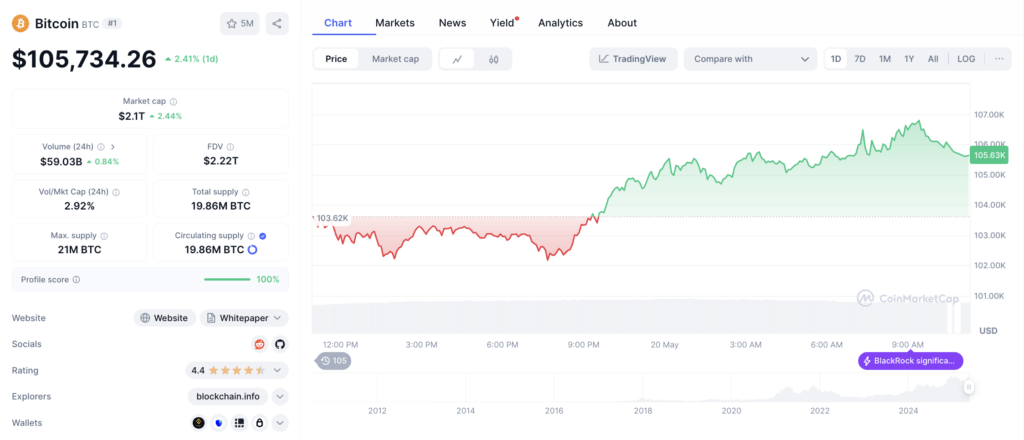Click the $2.1T market cap value

131,116
